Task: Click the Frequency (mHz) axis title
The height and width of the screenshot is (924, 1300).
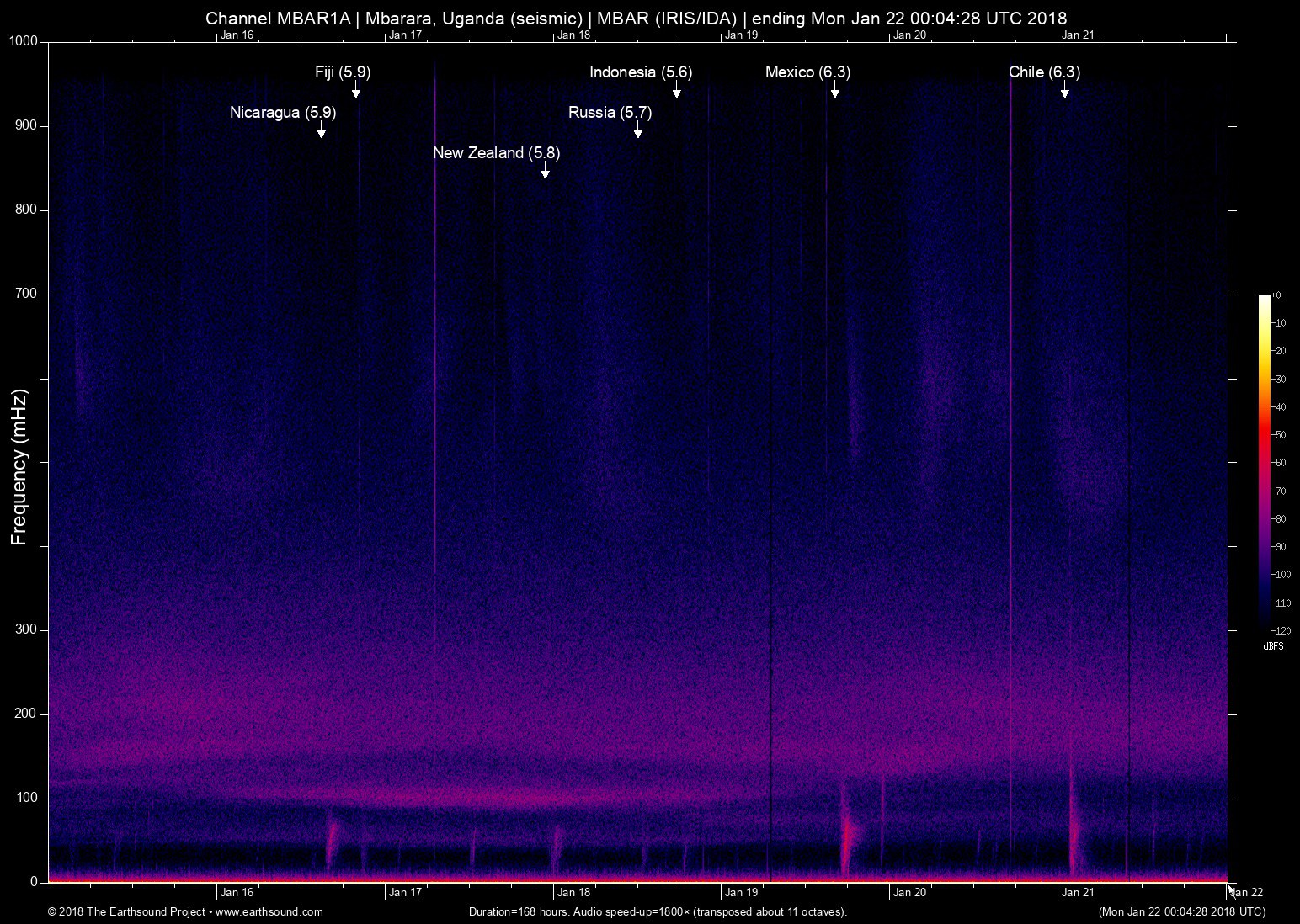Action: click(20, 467)
